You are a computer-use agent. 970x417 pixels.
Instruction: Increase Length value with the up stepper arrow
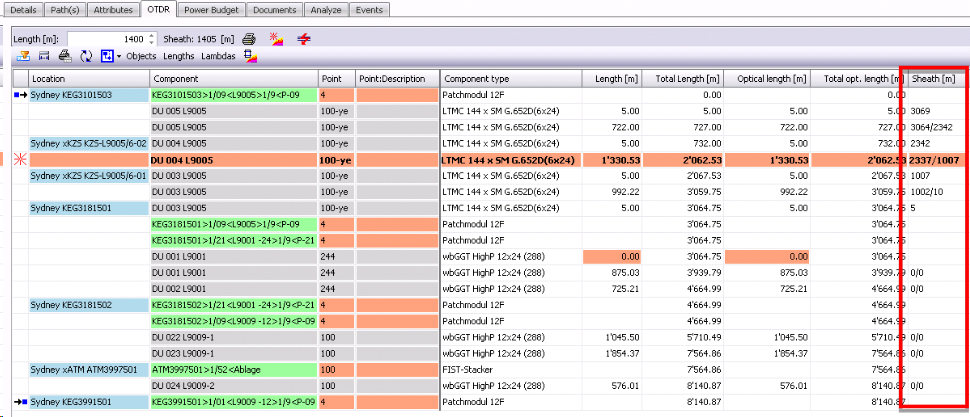click(153, 36)
